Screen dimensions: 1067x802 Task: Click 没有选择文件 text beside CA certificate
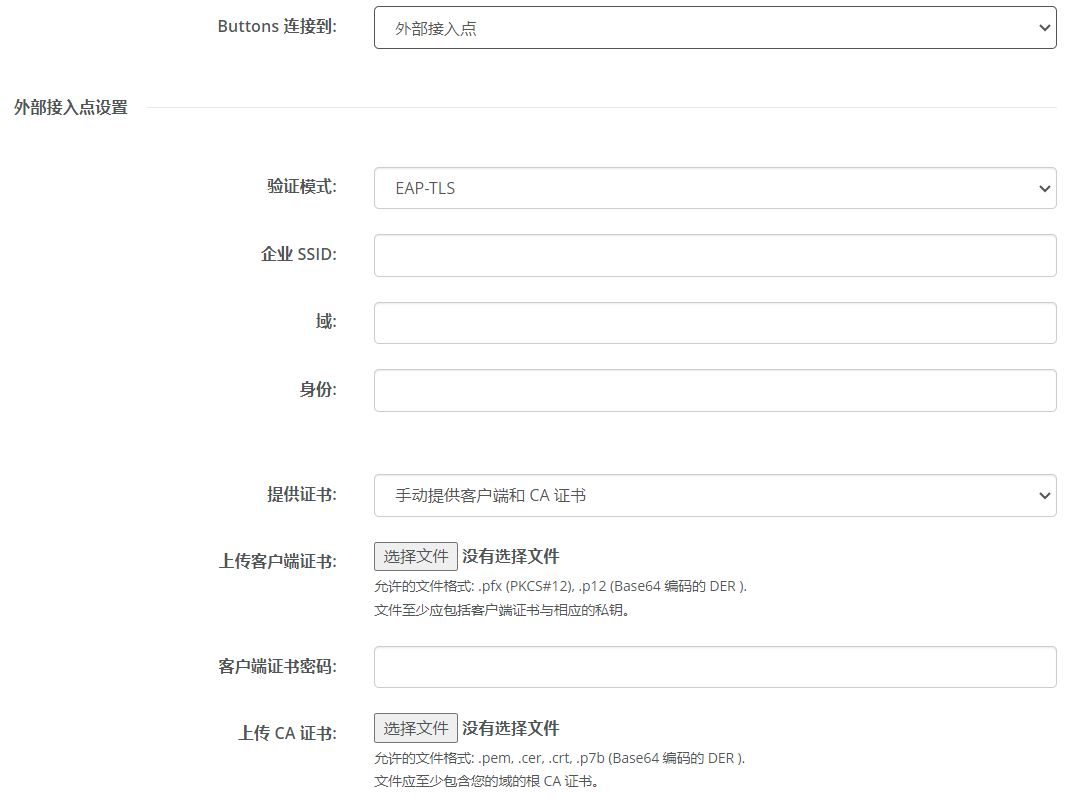[x=511, y=729]
